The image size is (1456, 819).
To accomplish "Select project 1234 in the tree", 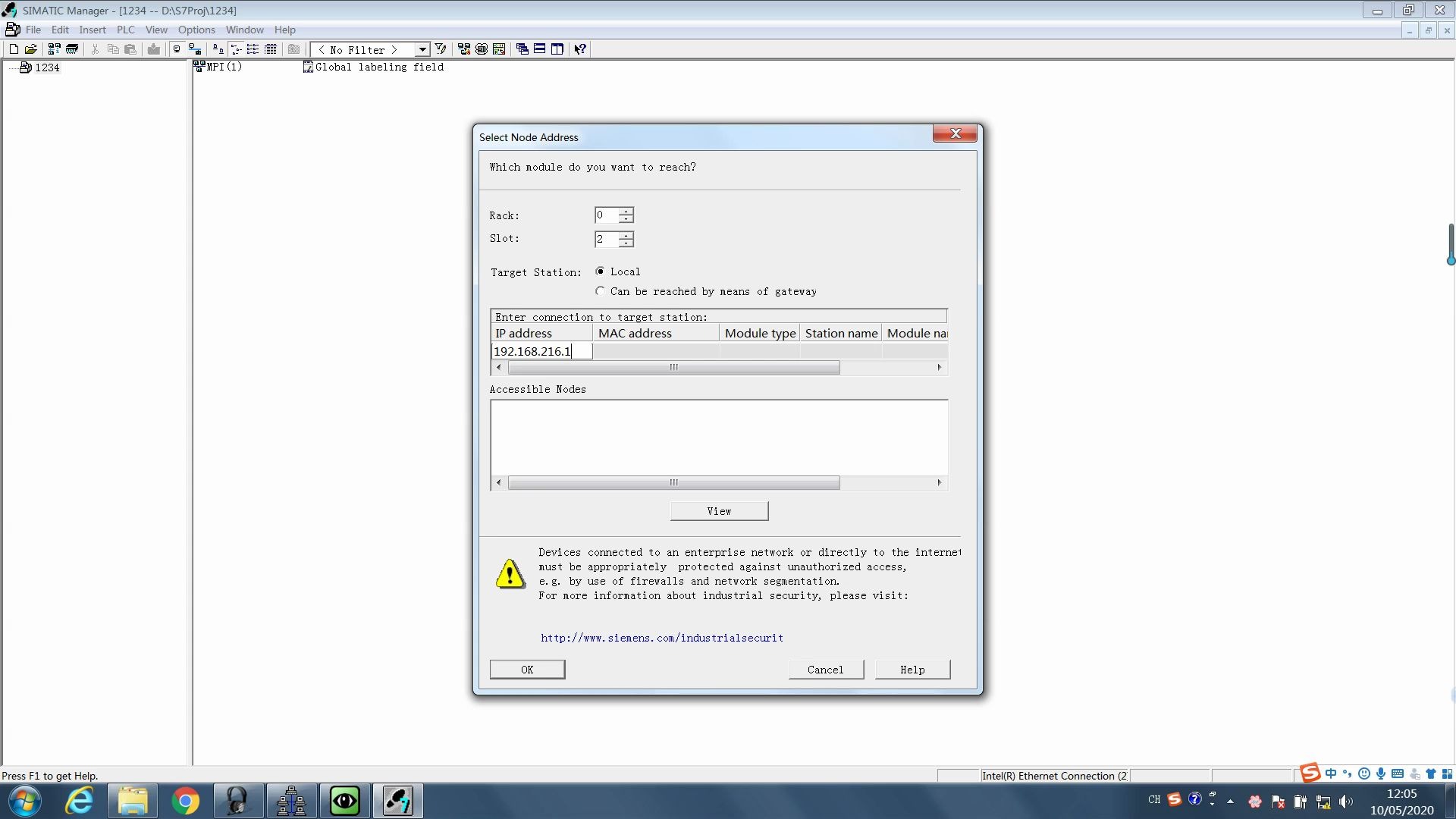I will 39,67.
